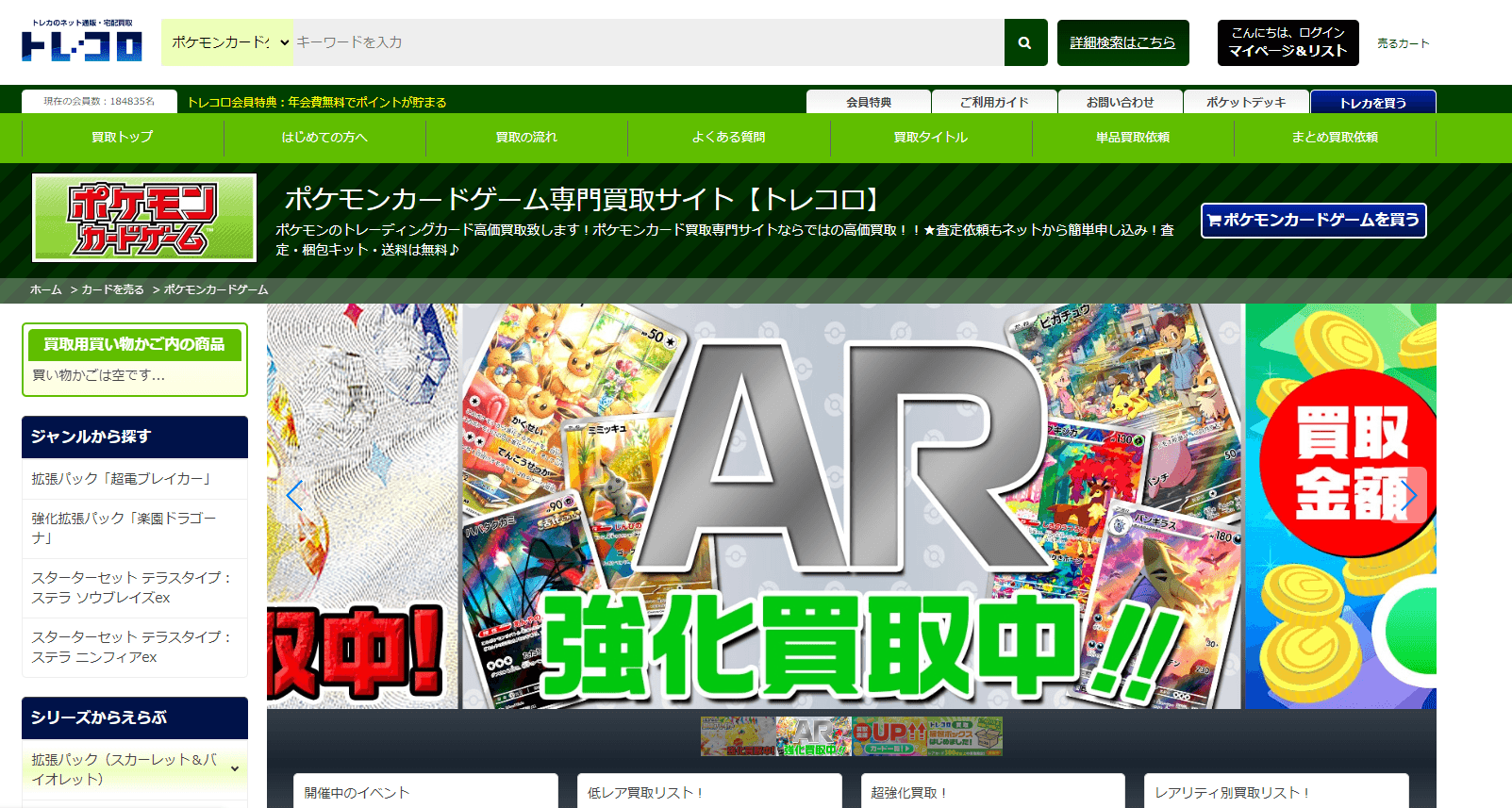
Task: Open the 詳細検索はこちら advanced search
Action: 1122,42
